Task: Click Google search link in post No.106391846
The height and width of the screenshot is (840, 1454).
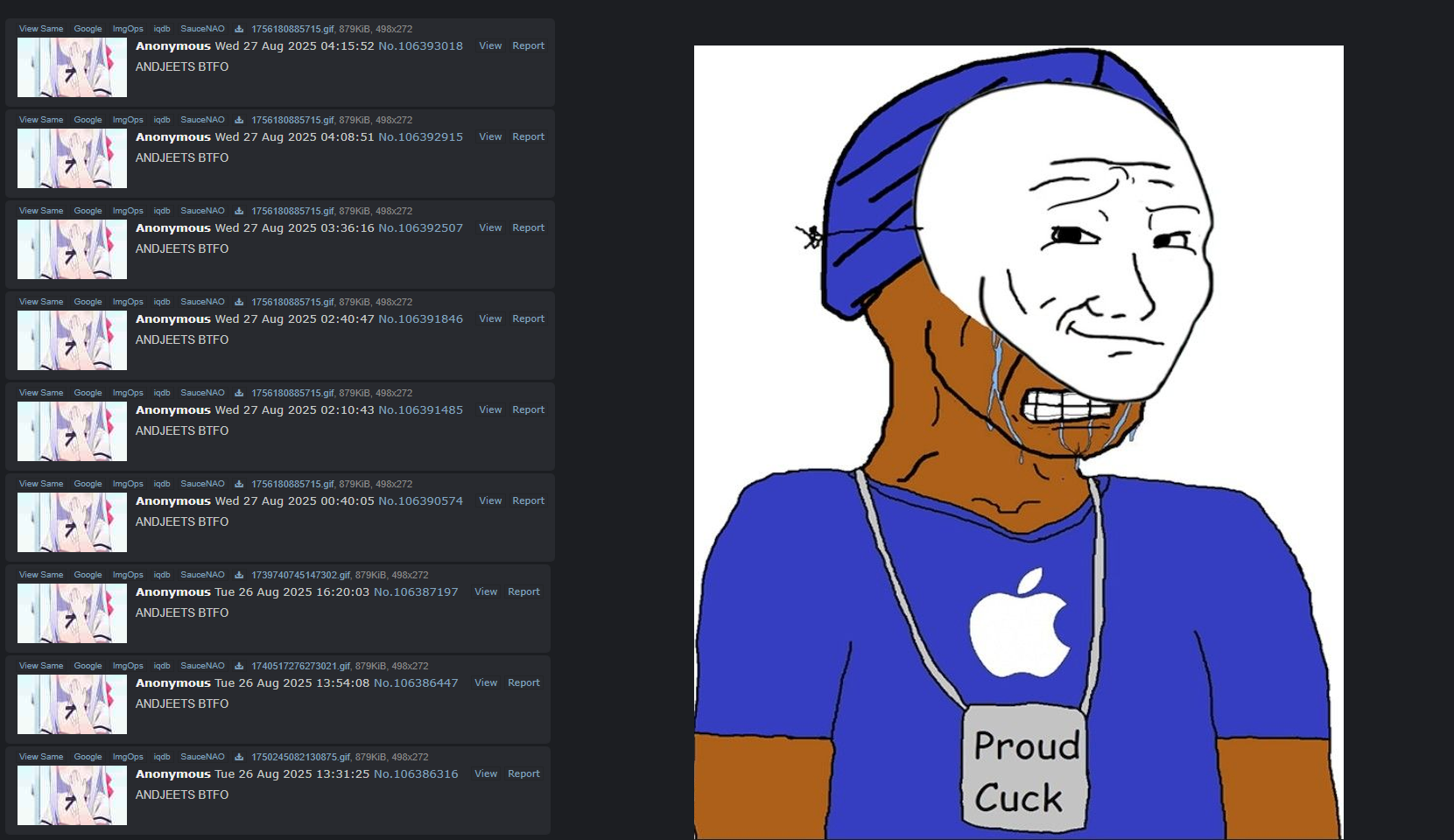Action: (x=88, y=302)
